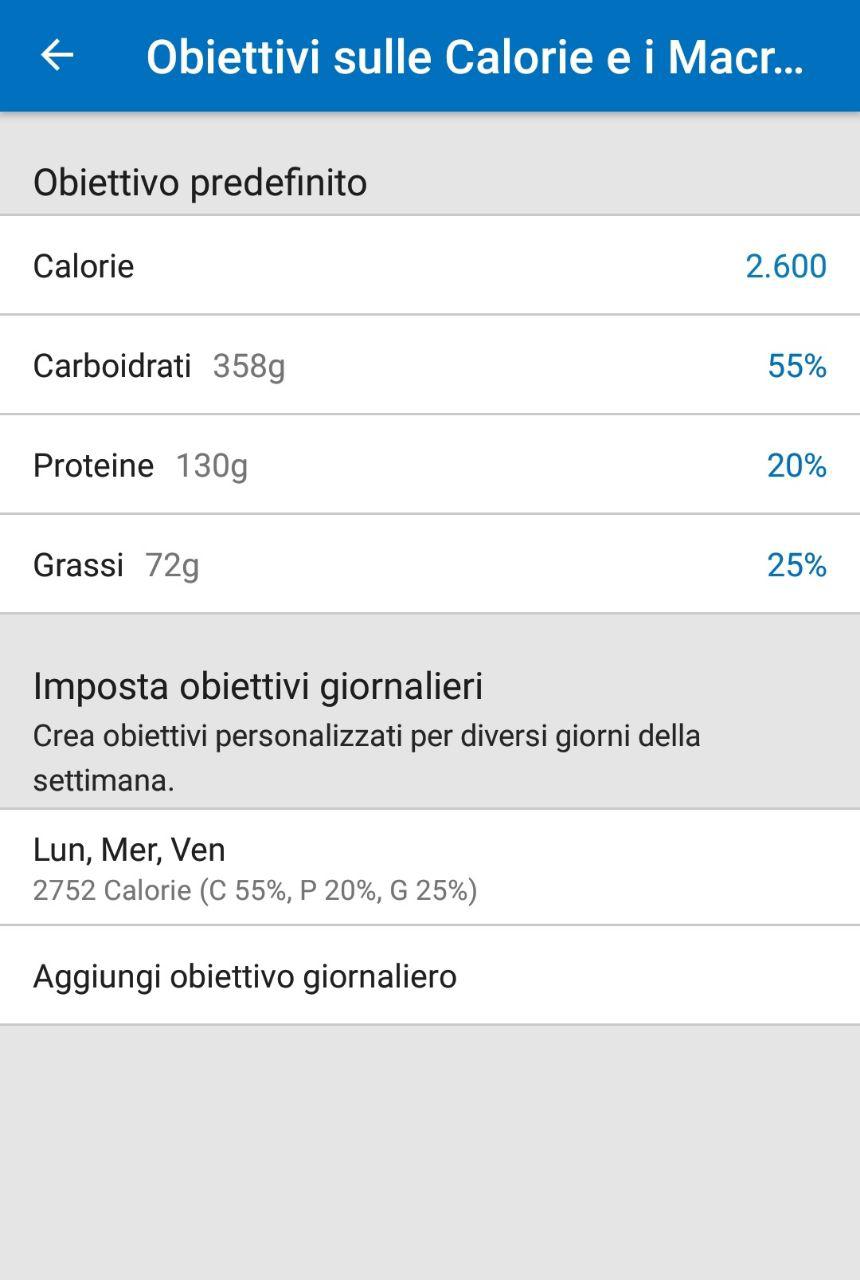Change the 55% carbohydrate percentage
Screen dimensions: 860x1280
click(x=796, y=366)
